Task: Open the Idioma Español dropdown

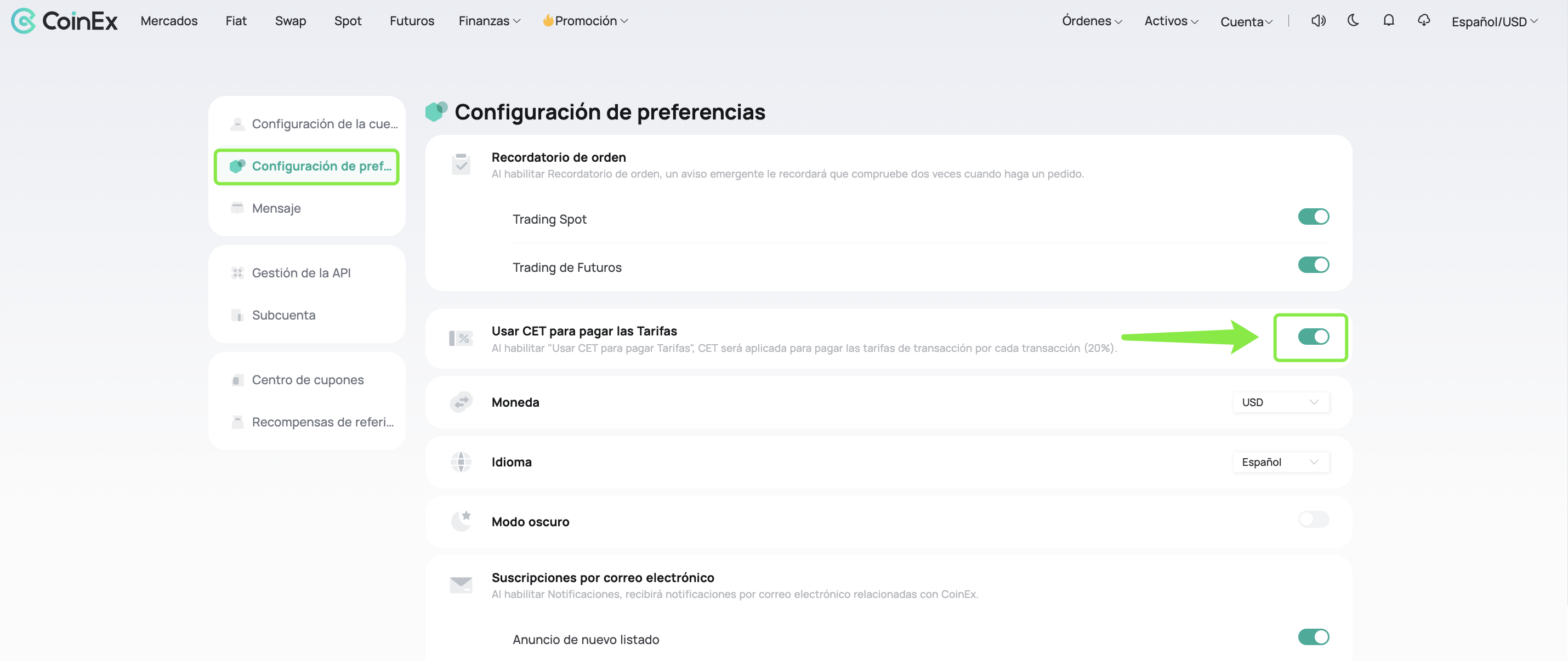Action: click(x=1281, y=461)
